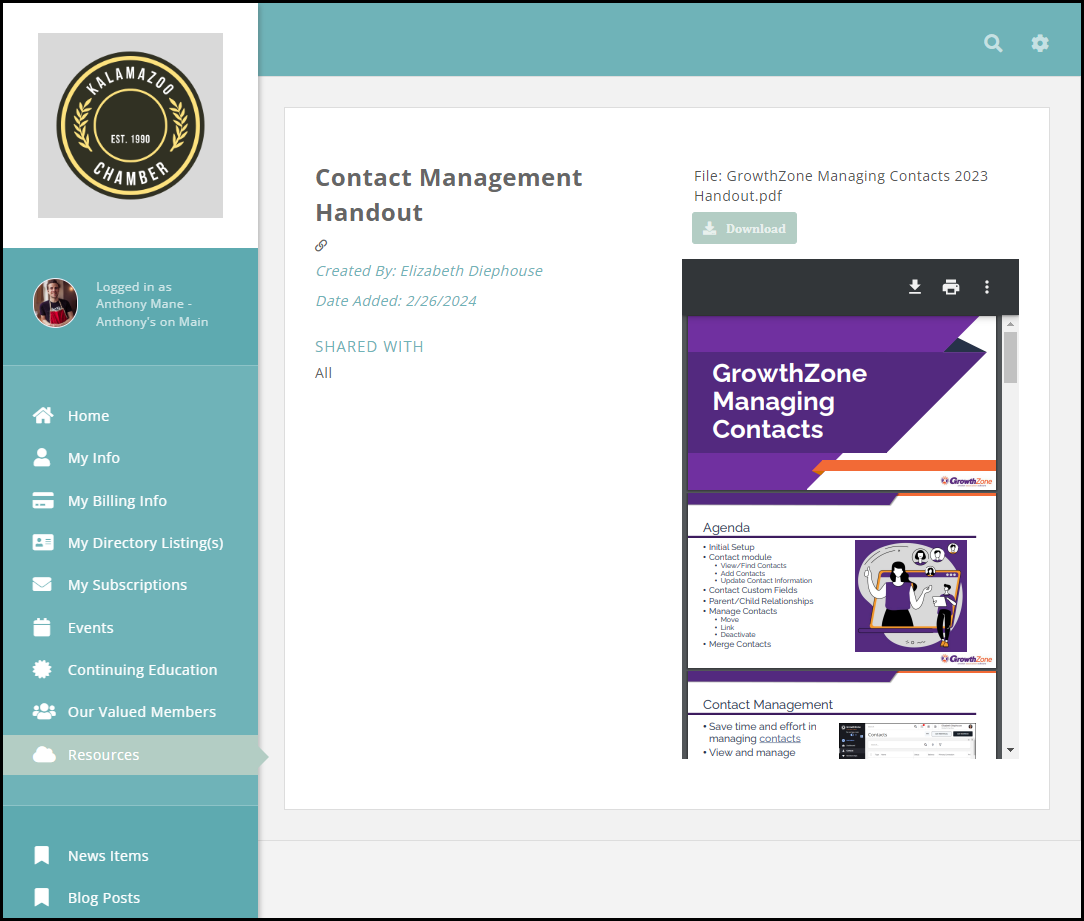Click the PDF scrollbar down arrow
The height and width of the screenshot is (921, 1084).
click(x=1010, y=749)
